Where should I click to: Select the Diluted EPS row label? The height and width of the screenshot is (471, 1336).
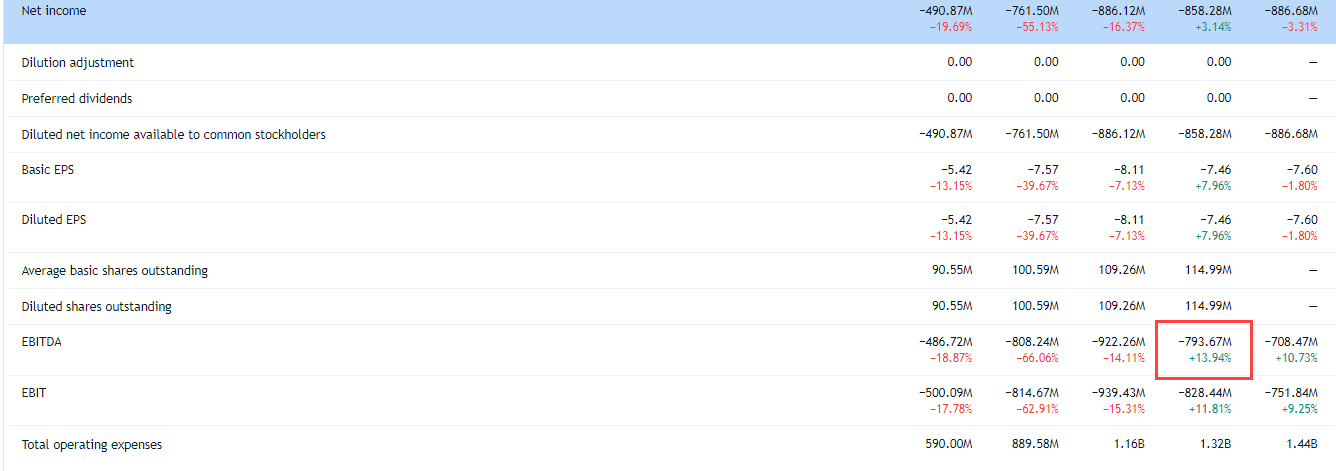pos(53,220)
